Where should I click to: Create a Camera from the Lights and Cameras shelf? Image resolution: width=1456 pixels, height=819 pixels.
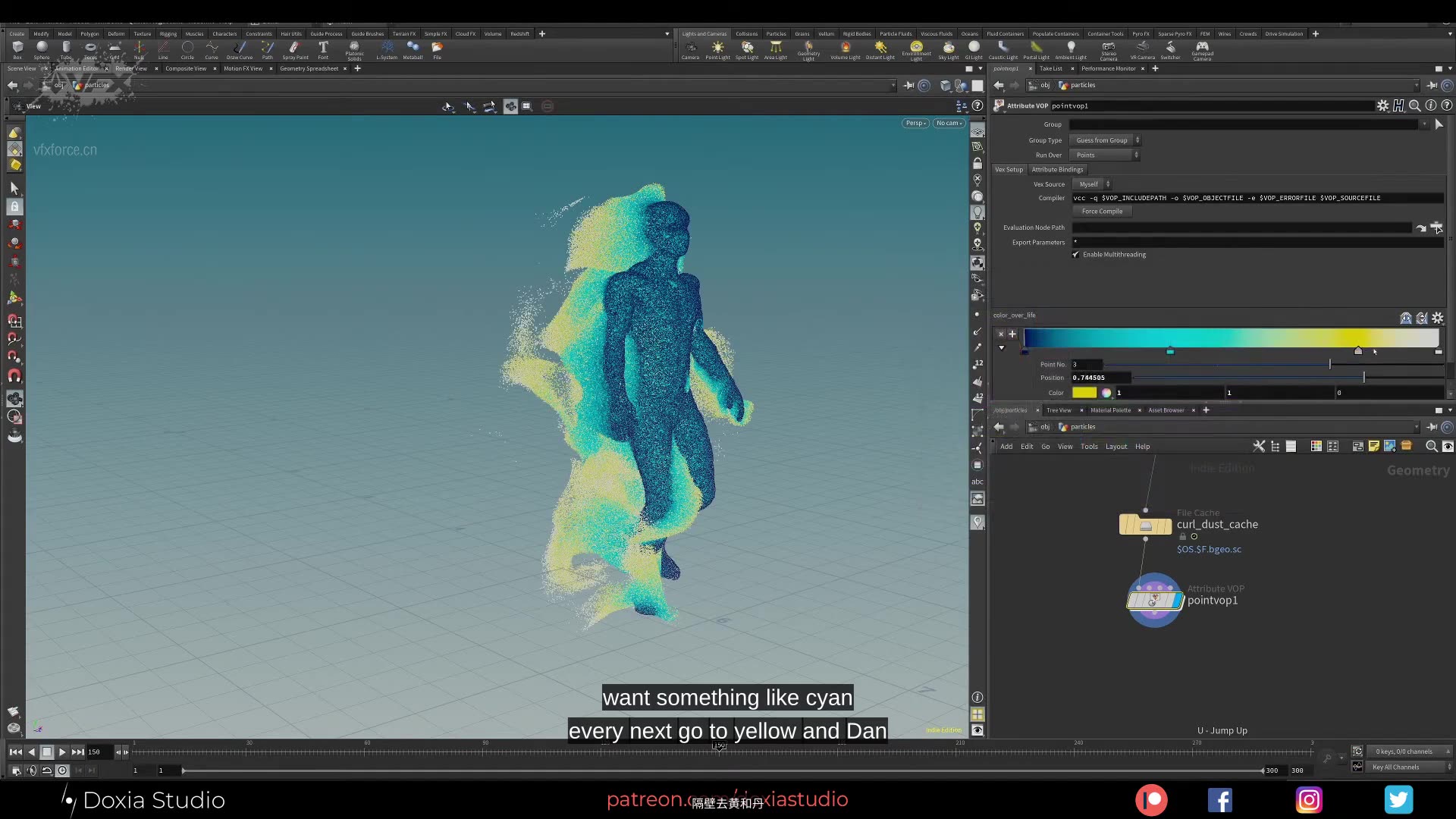tap(691, 48)
